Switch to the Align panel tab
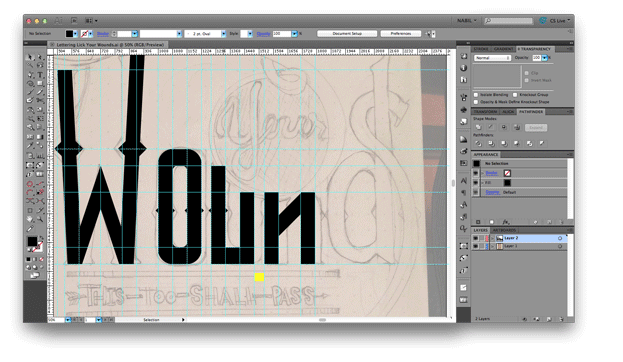 tap(508, 112)
